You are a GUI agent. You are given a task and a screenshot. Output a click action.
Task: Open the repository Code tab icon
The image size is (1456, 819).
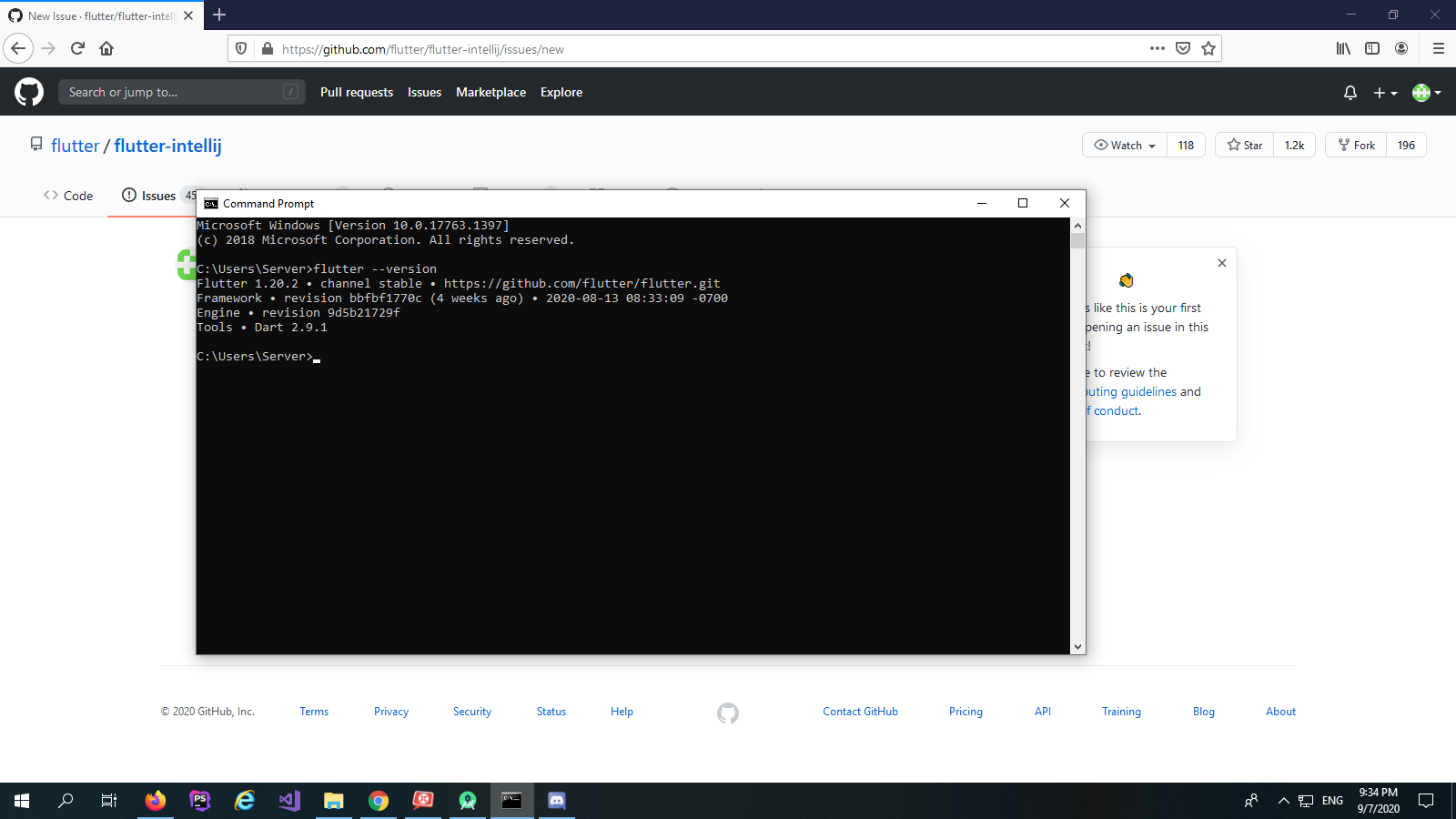52,195
